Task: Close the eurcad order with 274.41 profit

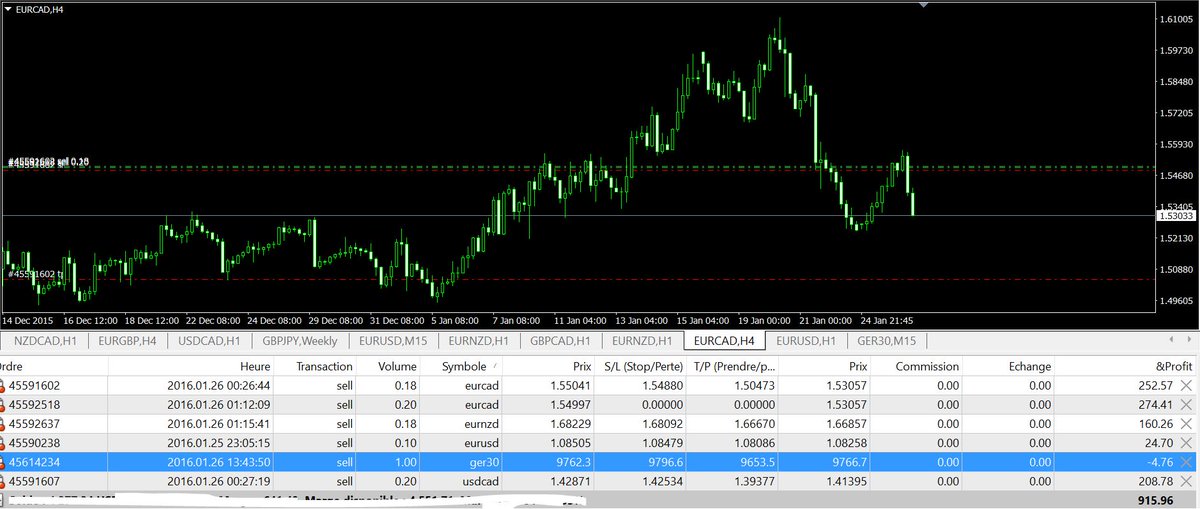Action: tap(1187, 404)
